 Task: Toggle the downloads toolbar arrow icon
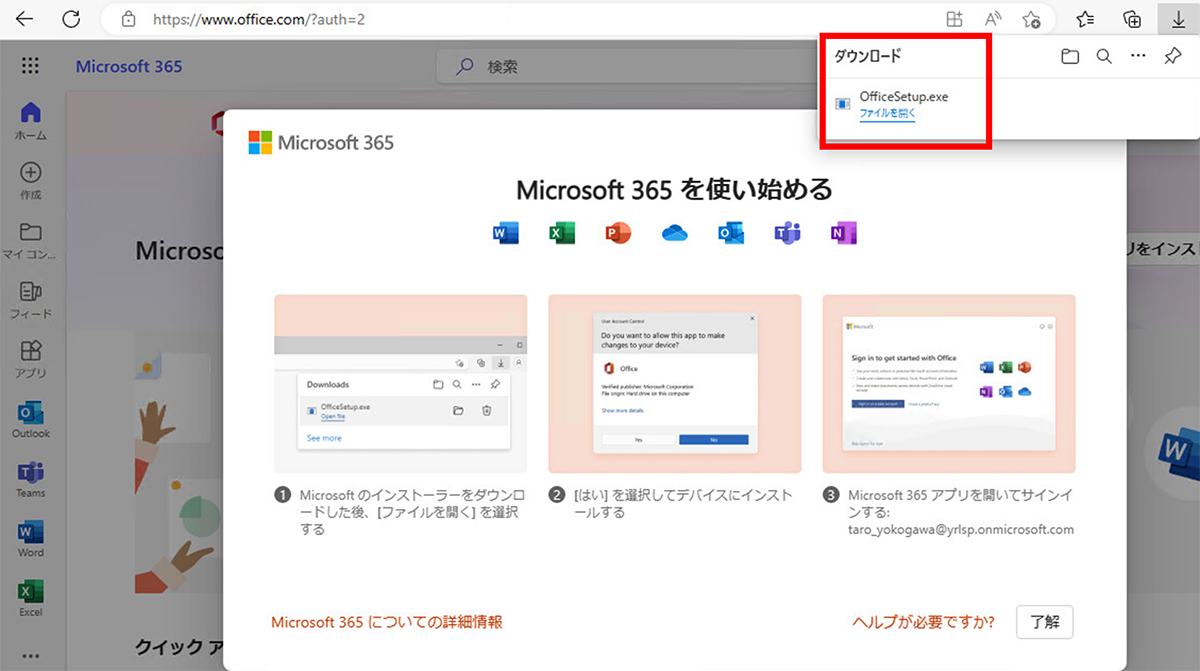coord(1177,19)
